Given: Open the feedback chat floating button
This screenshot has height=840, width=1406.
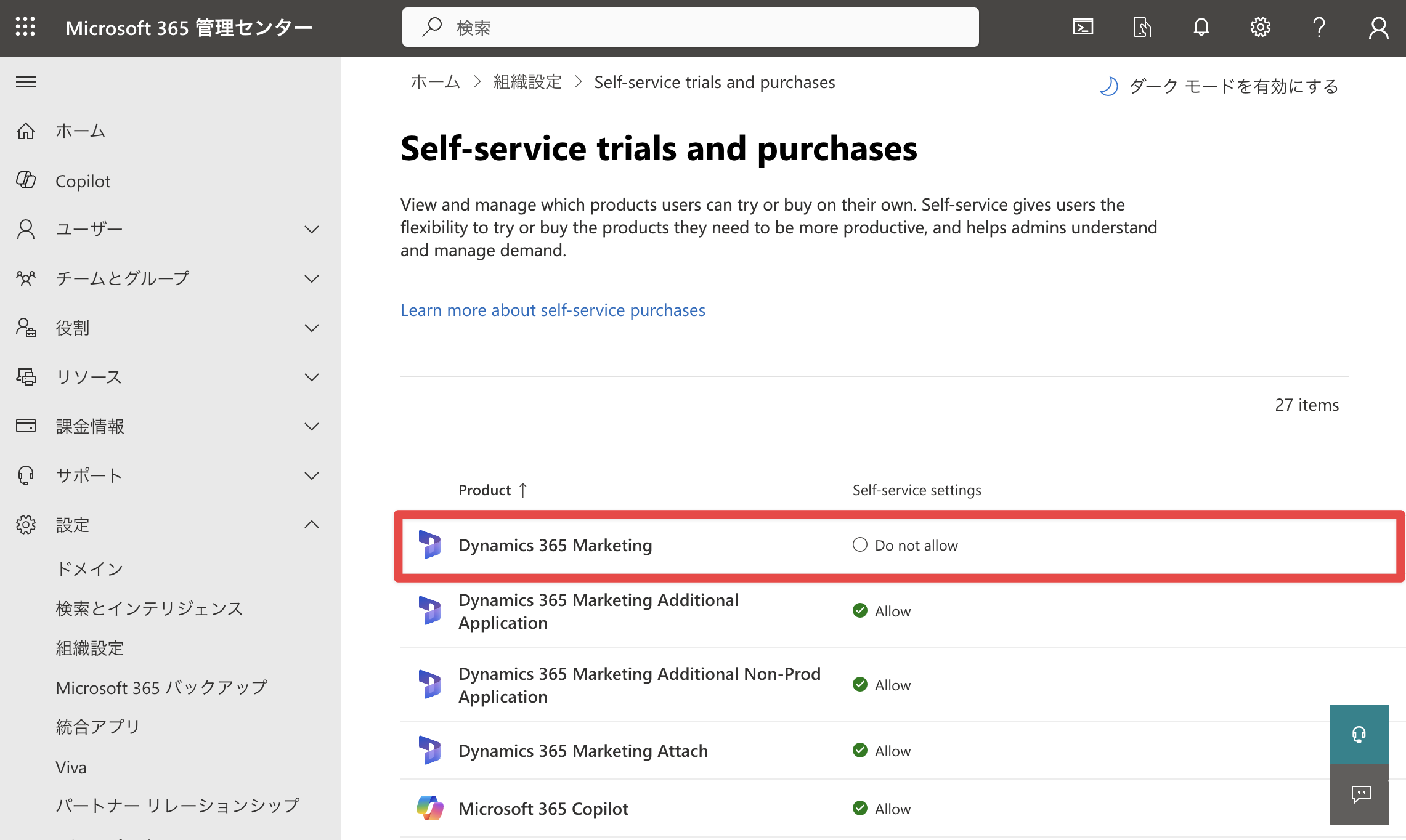Looking at the screenshot, I should [1359, 794].
